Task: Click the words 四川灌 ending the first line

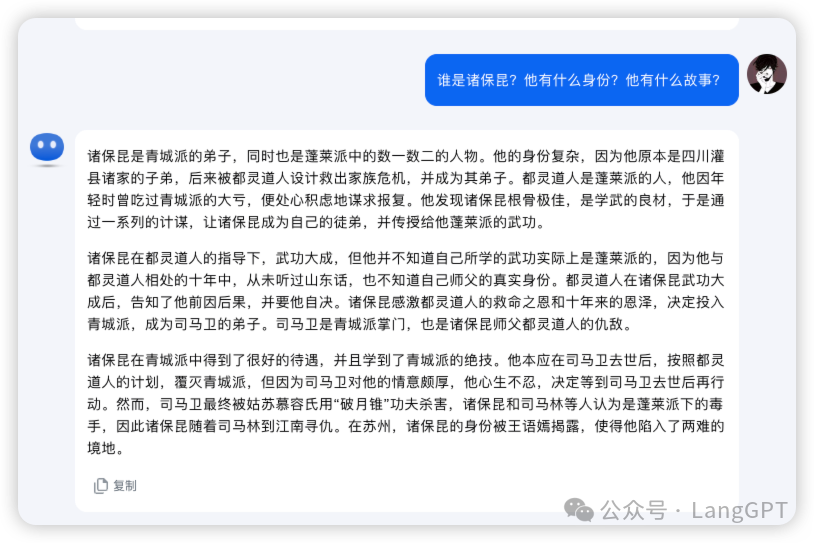Action: [x=702, y=156]
